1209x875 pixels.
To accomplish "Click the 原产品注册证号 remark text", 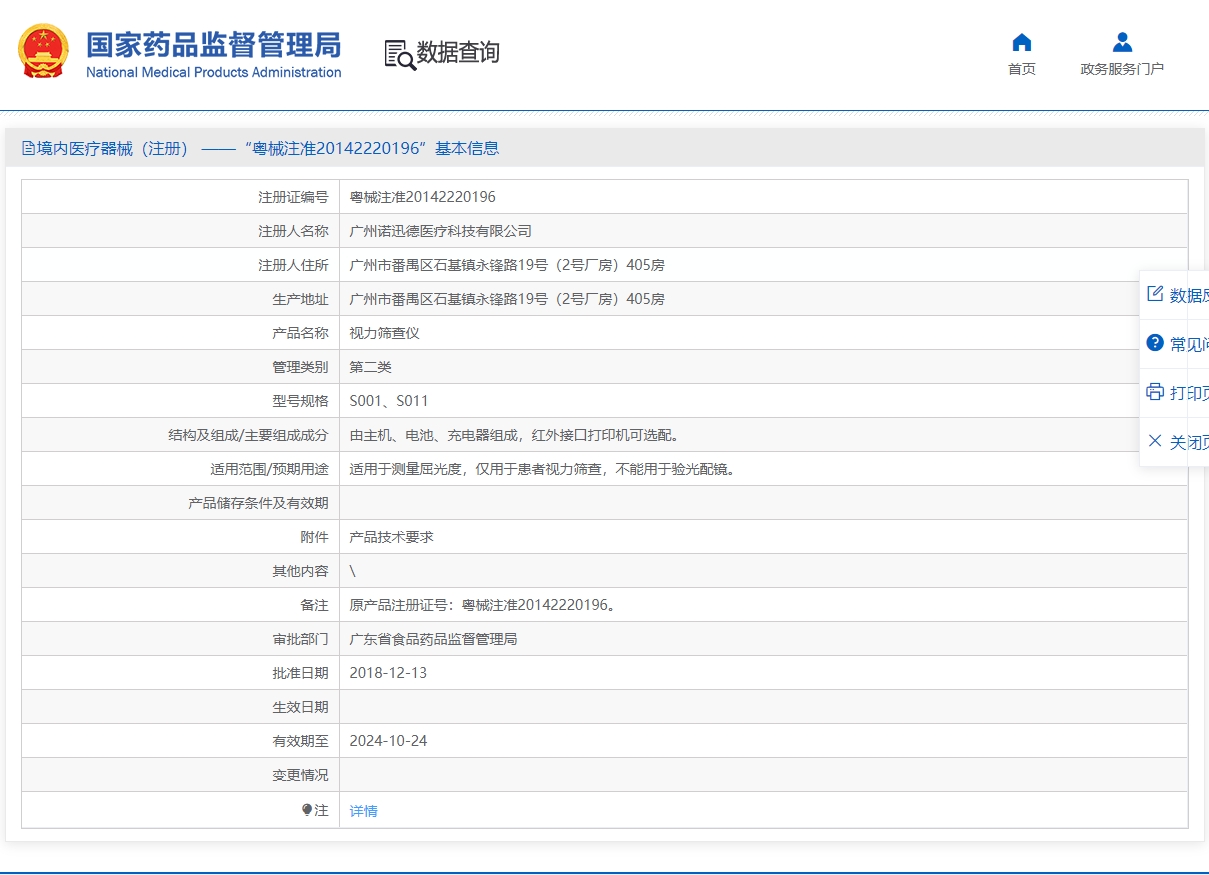I will click(x=483, y=605).
